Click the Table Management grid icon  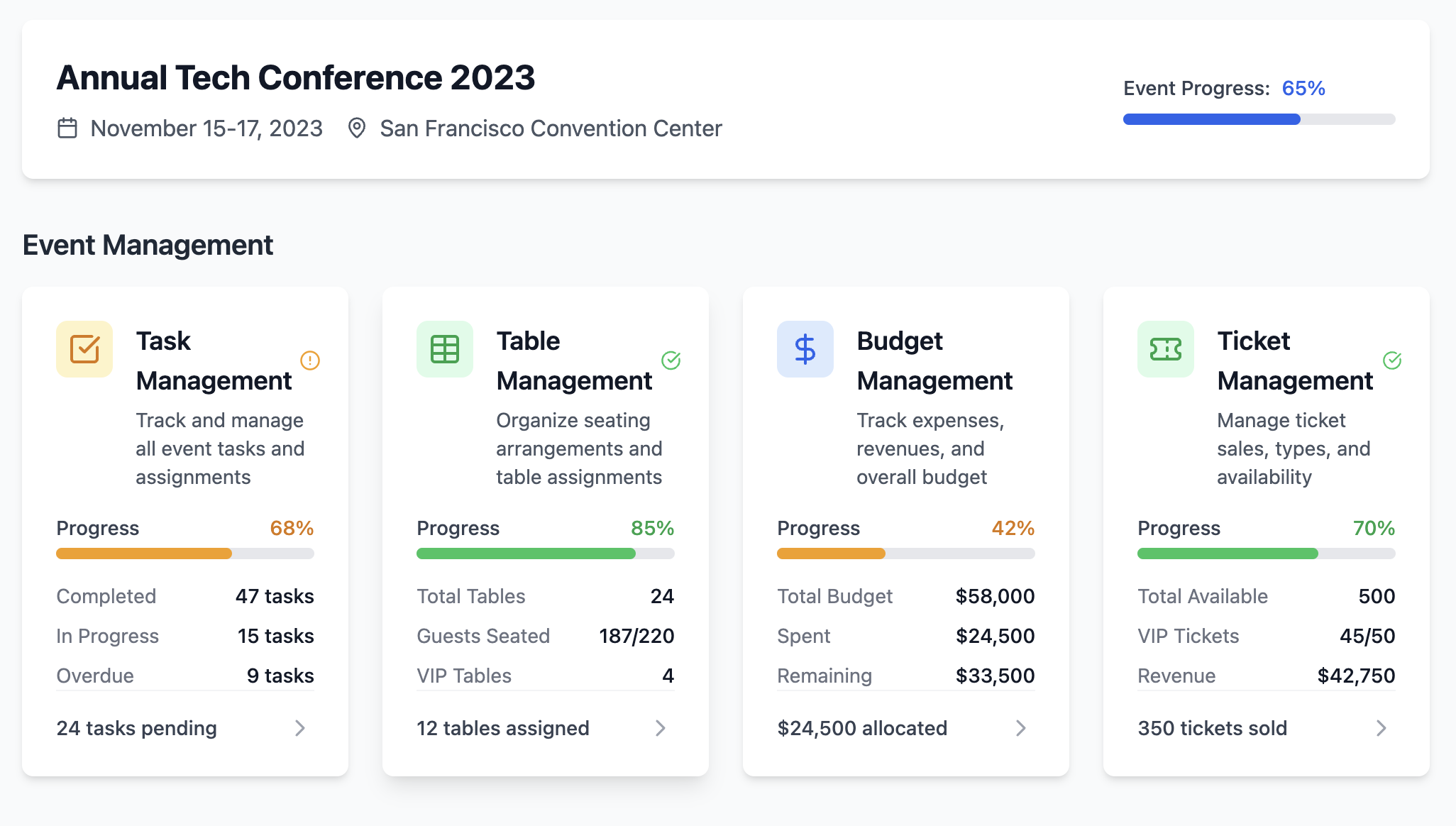click(444, 349)
